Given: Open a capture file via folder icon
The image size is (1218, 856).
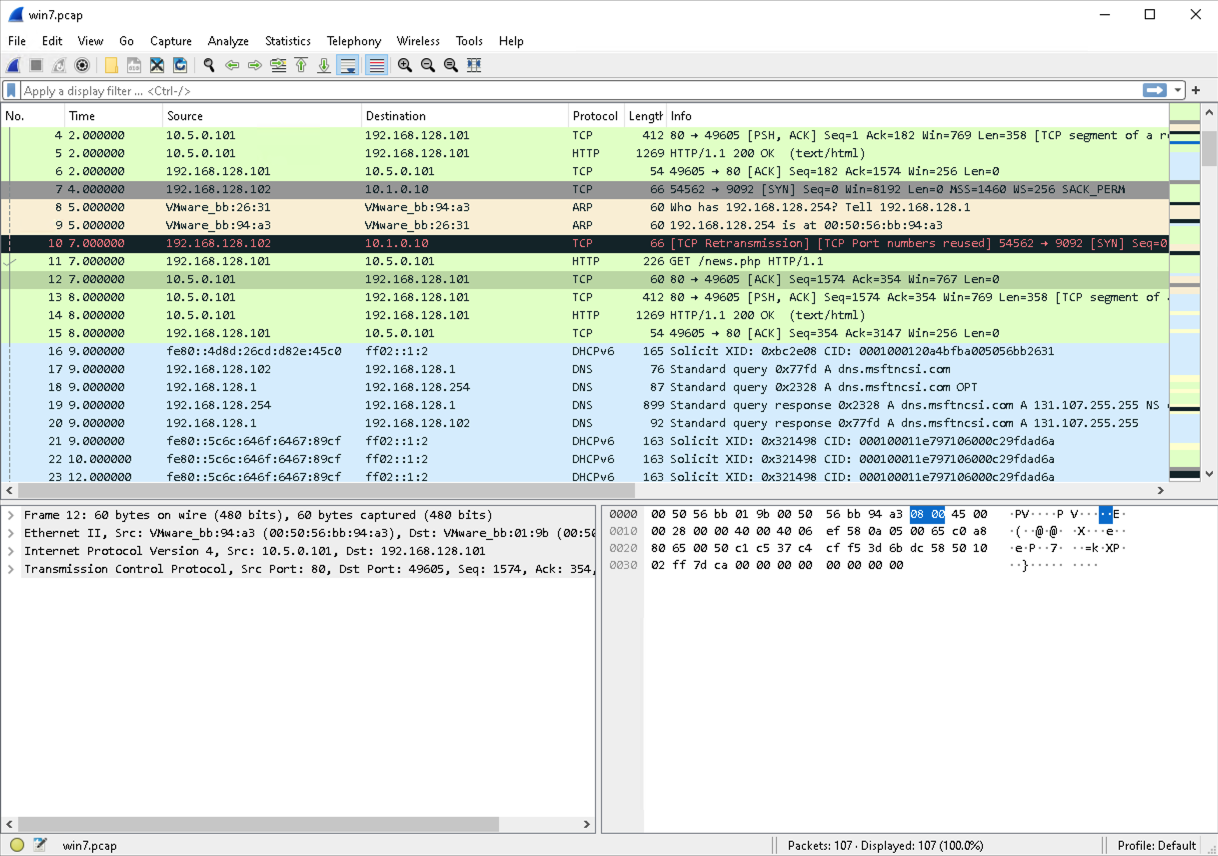Looking at the screenshot, I should (x=111, y=65).
